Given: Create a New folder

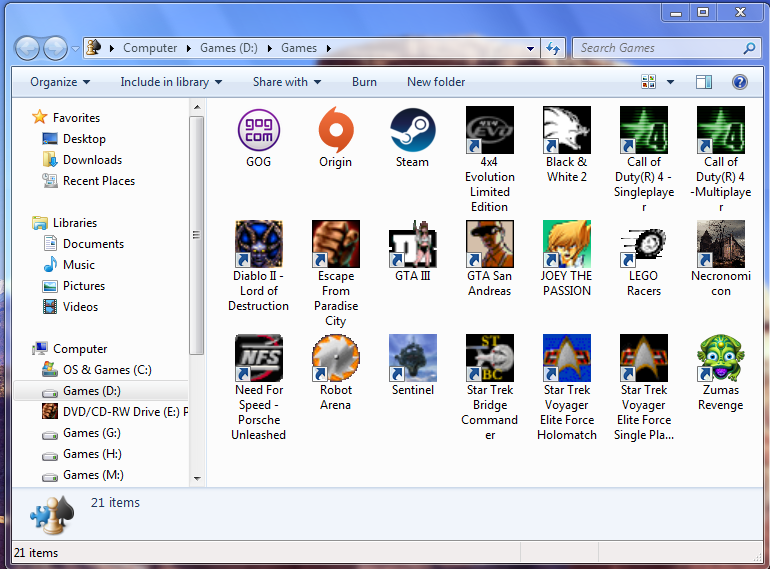Looking at the screenshot, I should (436, 82).
